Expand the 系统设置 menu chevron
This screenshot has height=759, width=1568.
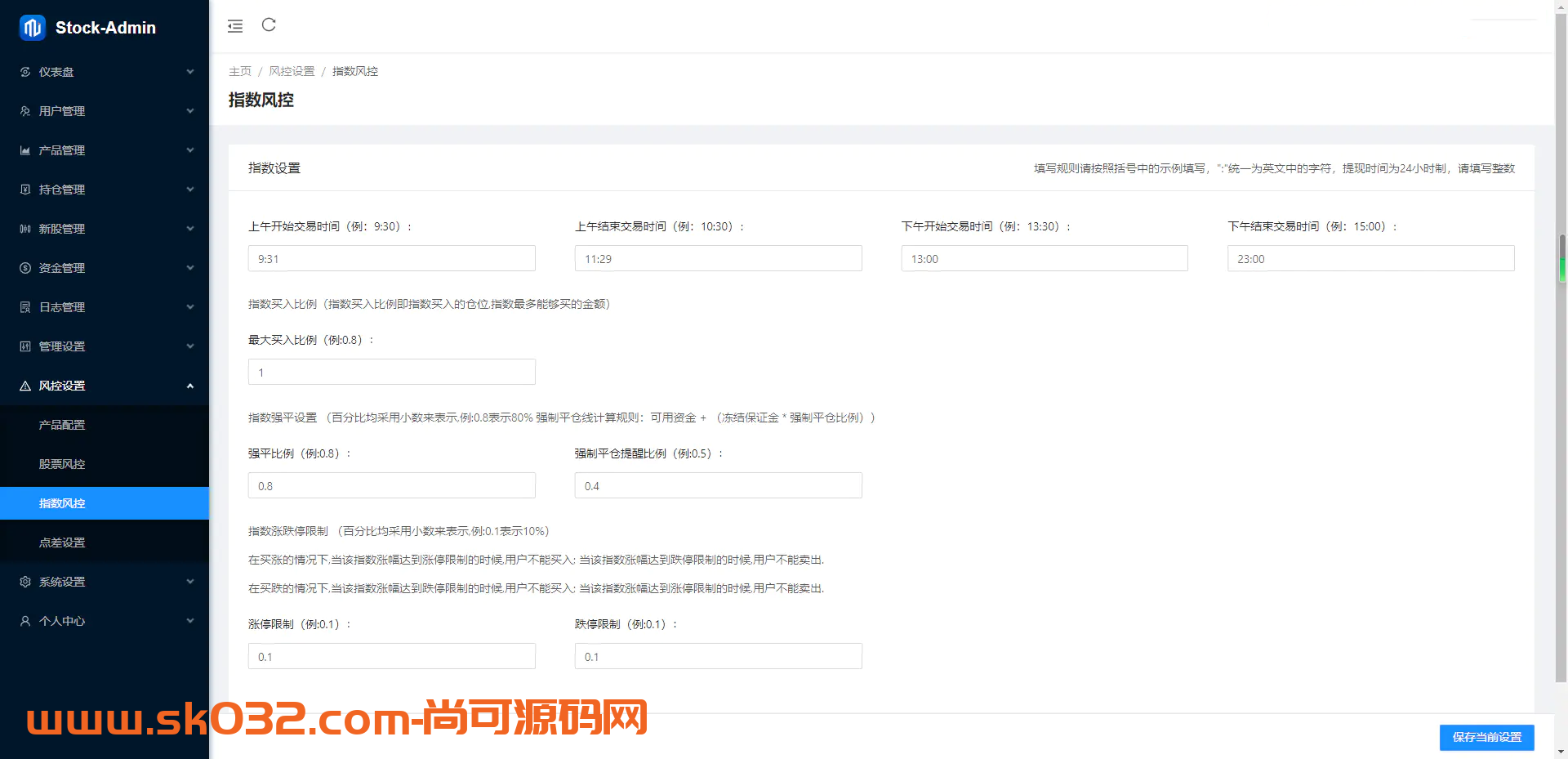tap(190, 582)
